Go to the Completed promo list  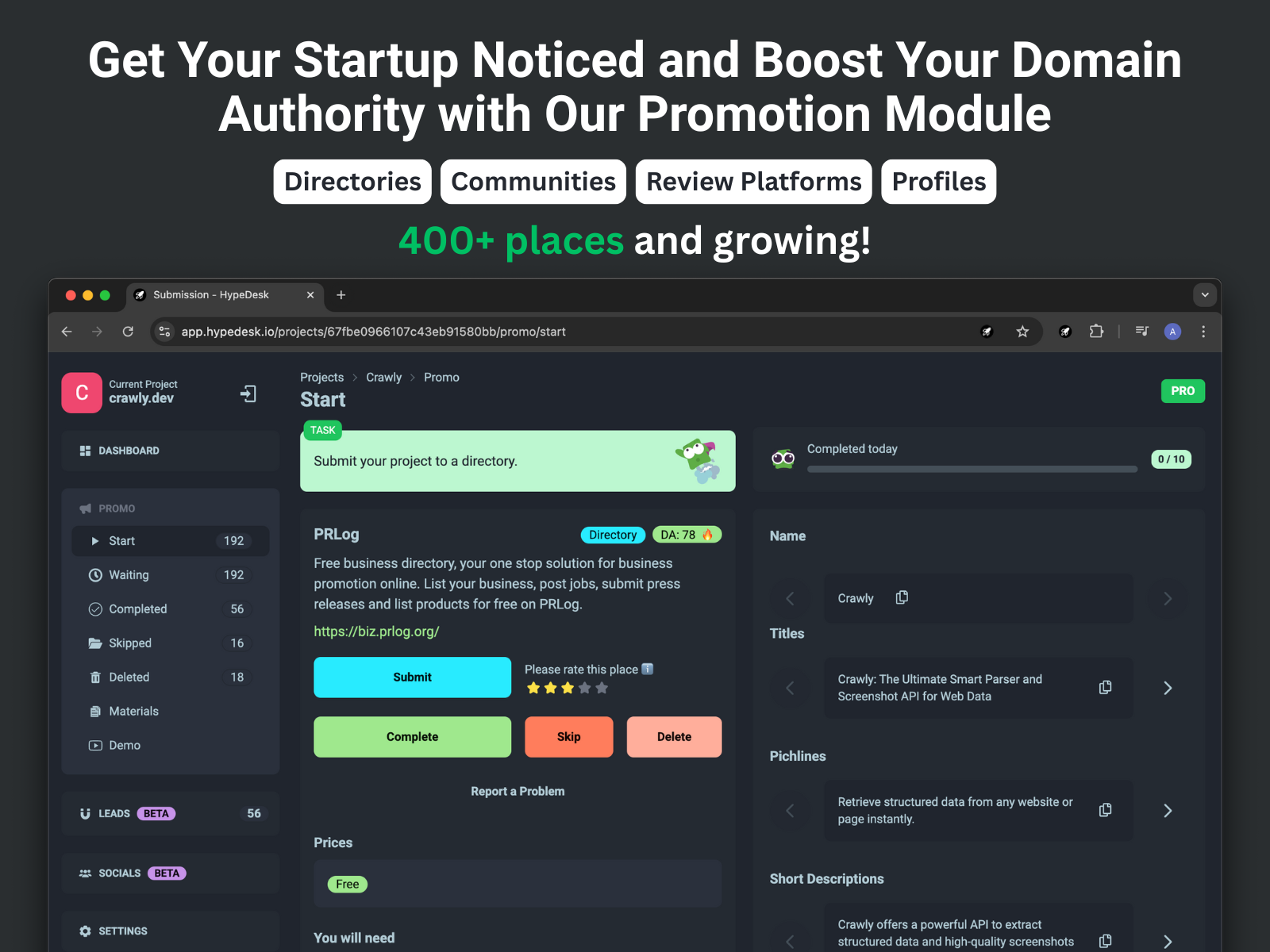tap(137, 609)
